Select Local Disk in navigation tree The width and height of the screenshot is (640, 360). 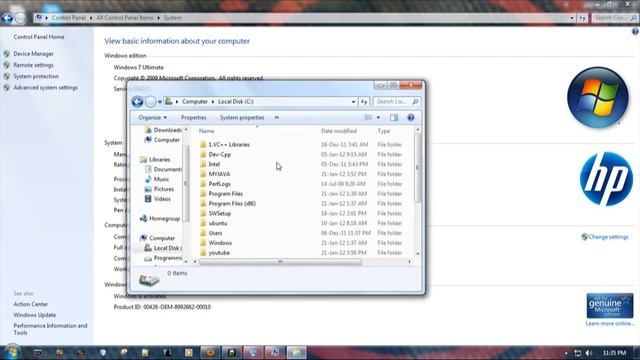(163, 248)
